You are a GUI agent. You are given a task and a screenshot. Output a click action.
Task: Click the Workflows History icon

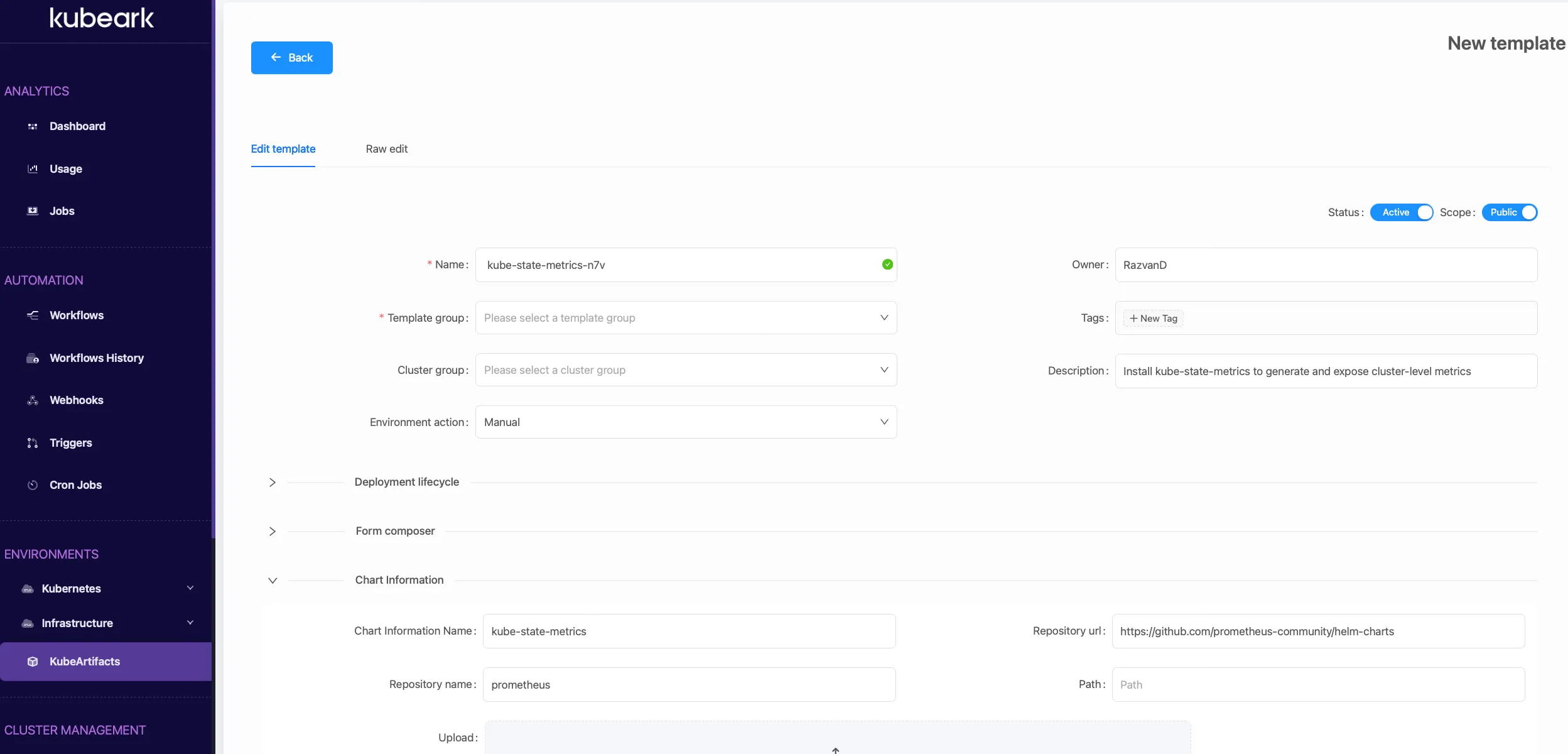[33, 358]
